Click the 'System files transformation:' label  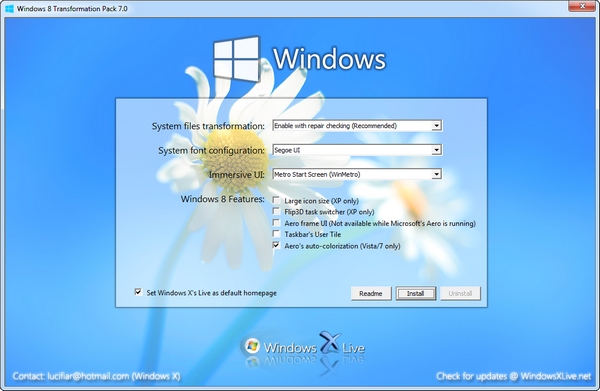click(x=208, y=126)
